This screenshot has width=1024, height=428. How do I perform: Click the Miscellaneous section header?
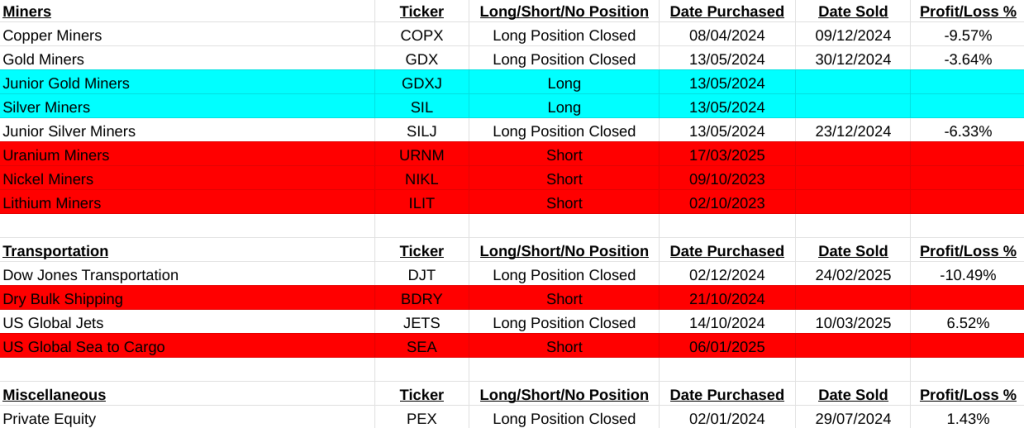click(54, 395)
